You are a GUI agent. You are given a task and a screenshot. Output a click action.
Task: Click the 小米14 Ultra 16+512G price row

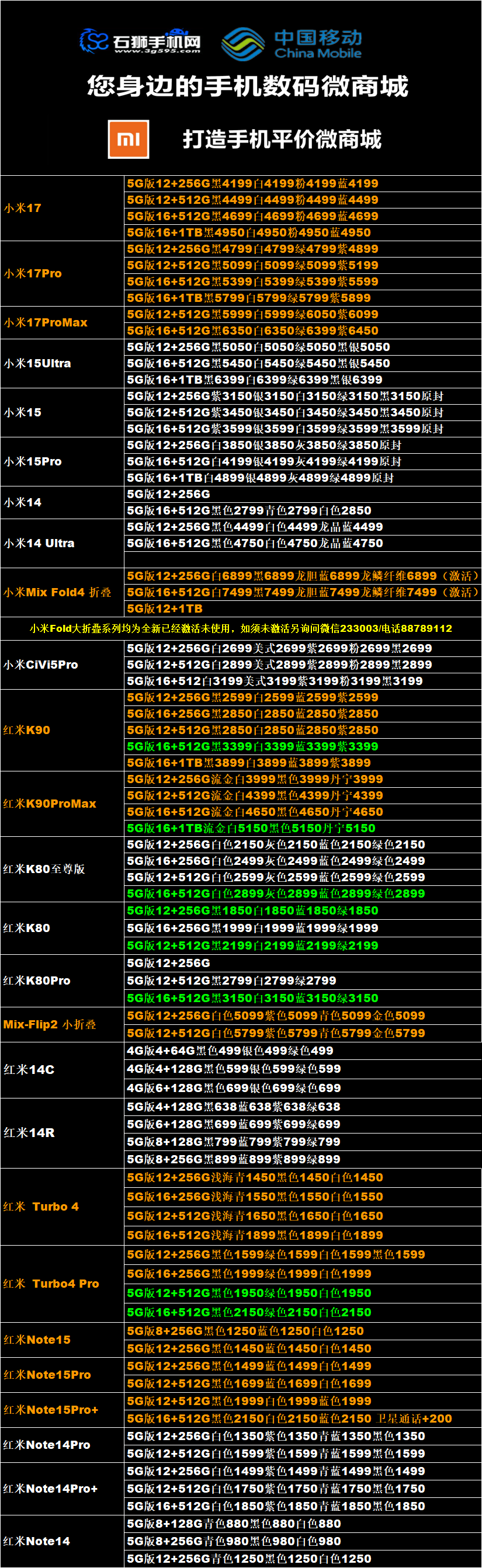click(x=255, y=543)
